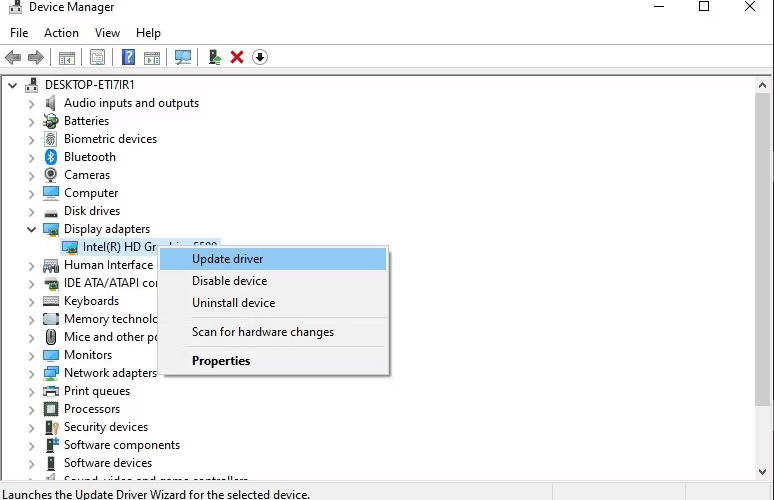This screenshot has width=774, height=500.
Task: Expand the Network adapters category
Action: (32, 374)
